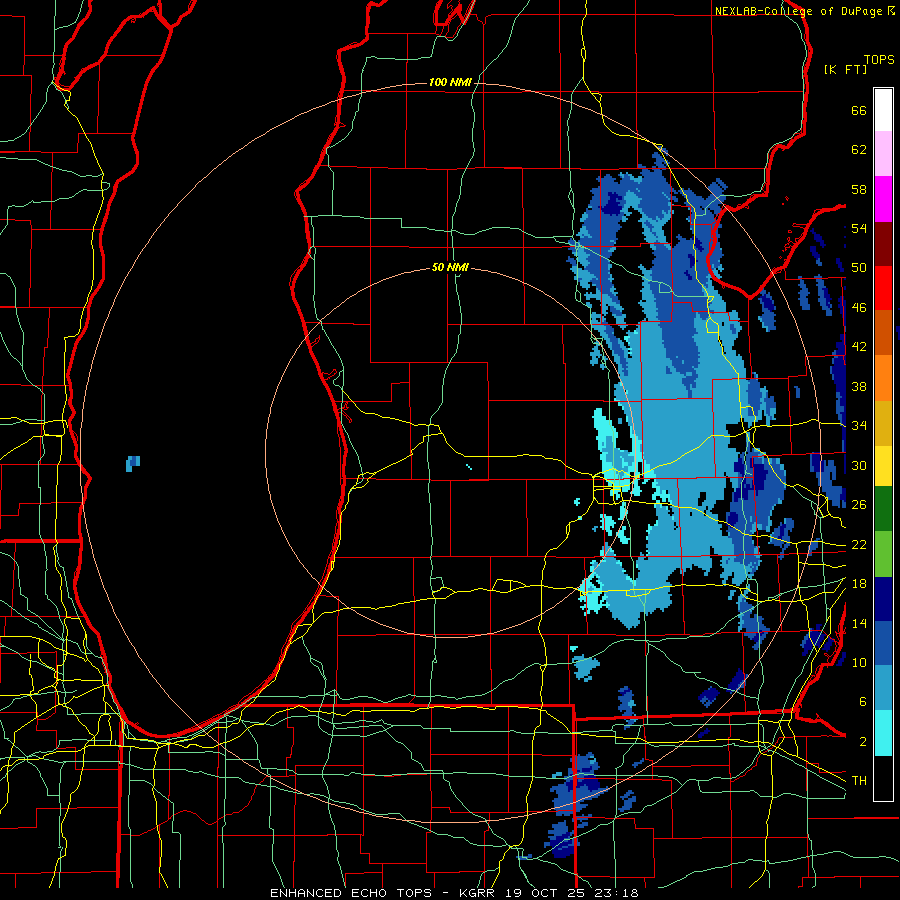Click the TH threshold legend label
Image resolution: width=900 pixels, height=900 pixels.
point(859,781)
